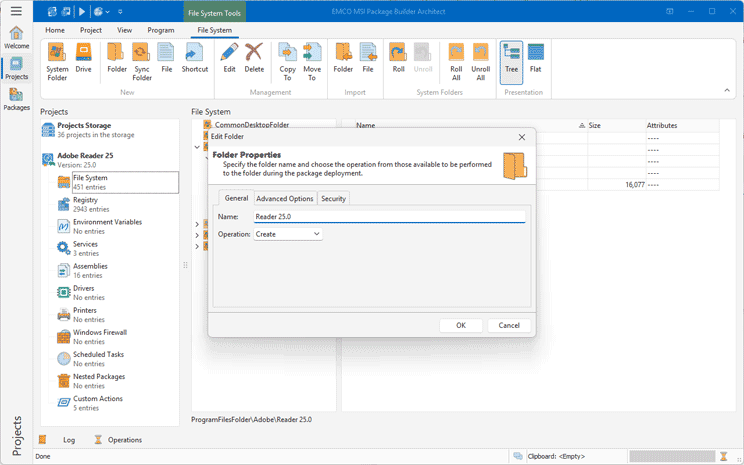Image resolution: width=744 pixels, height=465 pixels.
Task: Click the Delete ribbon icon
Action: (254, 59)
